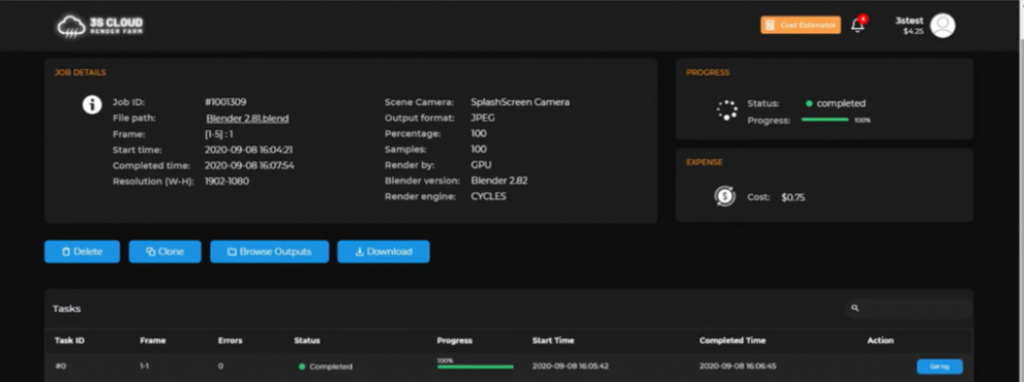Viewport: 1024px width, 382px height.
Task: Open the 3stest user avatar
Action: [942, 25]
